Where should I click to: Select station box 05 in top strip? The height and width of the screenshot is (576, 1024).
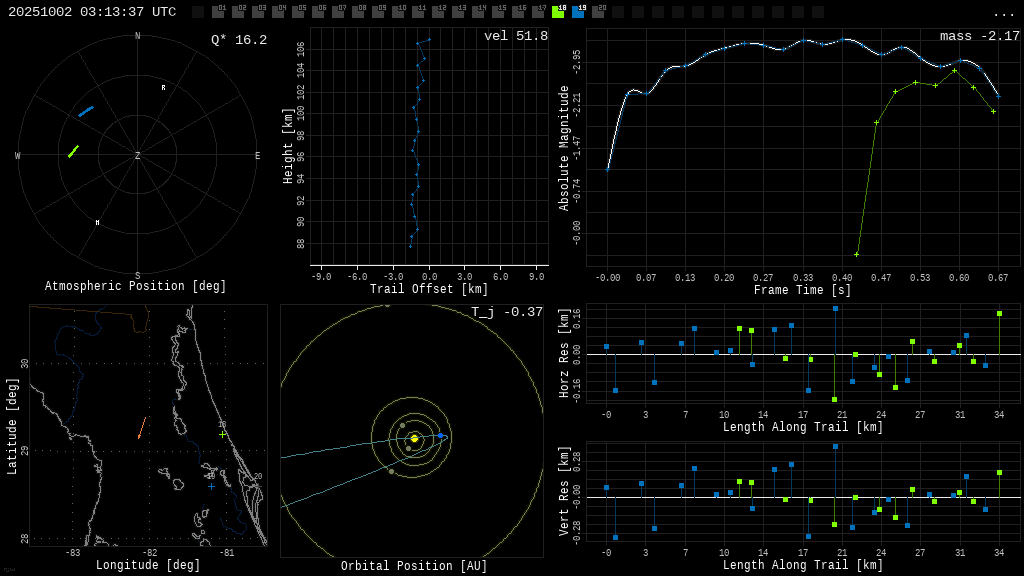pos(298,12)
